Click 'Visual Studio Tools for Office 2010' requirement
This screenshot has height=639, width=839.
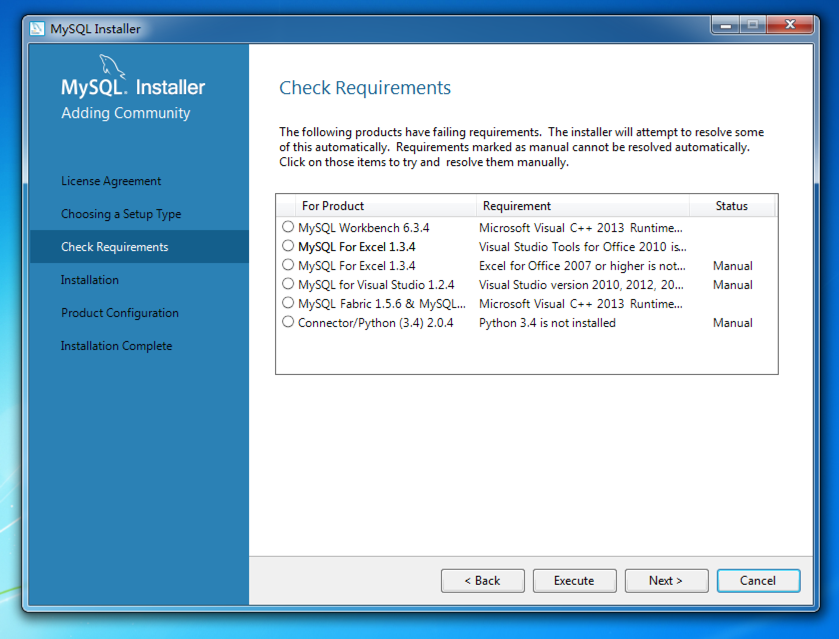[x=583, y=247]
